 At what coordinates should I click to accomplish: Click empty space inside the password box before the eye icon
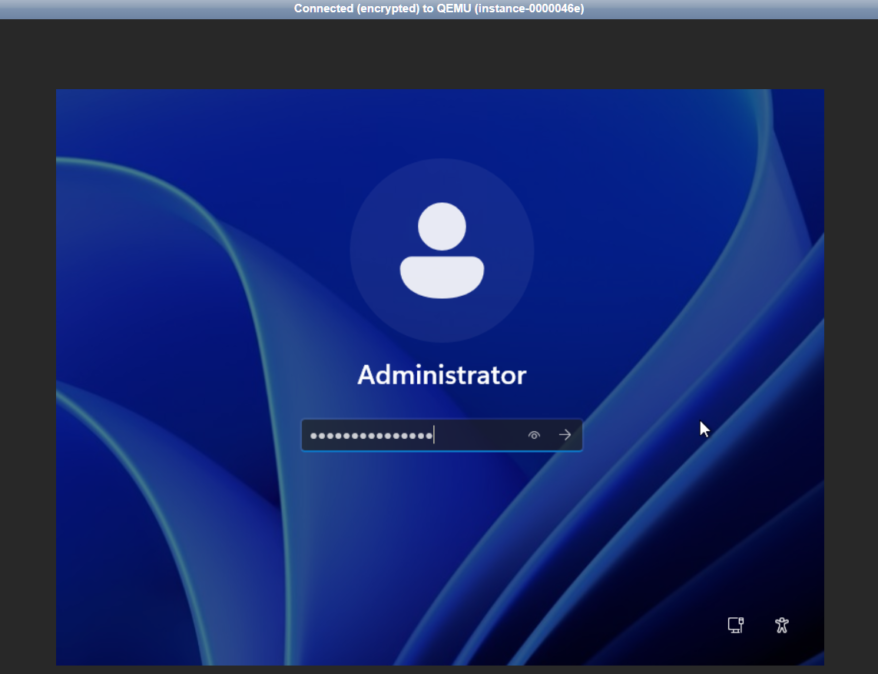(480, 435)
